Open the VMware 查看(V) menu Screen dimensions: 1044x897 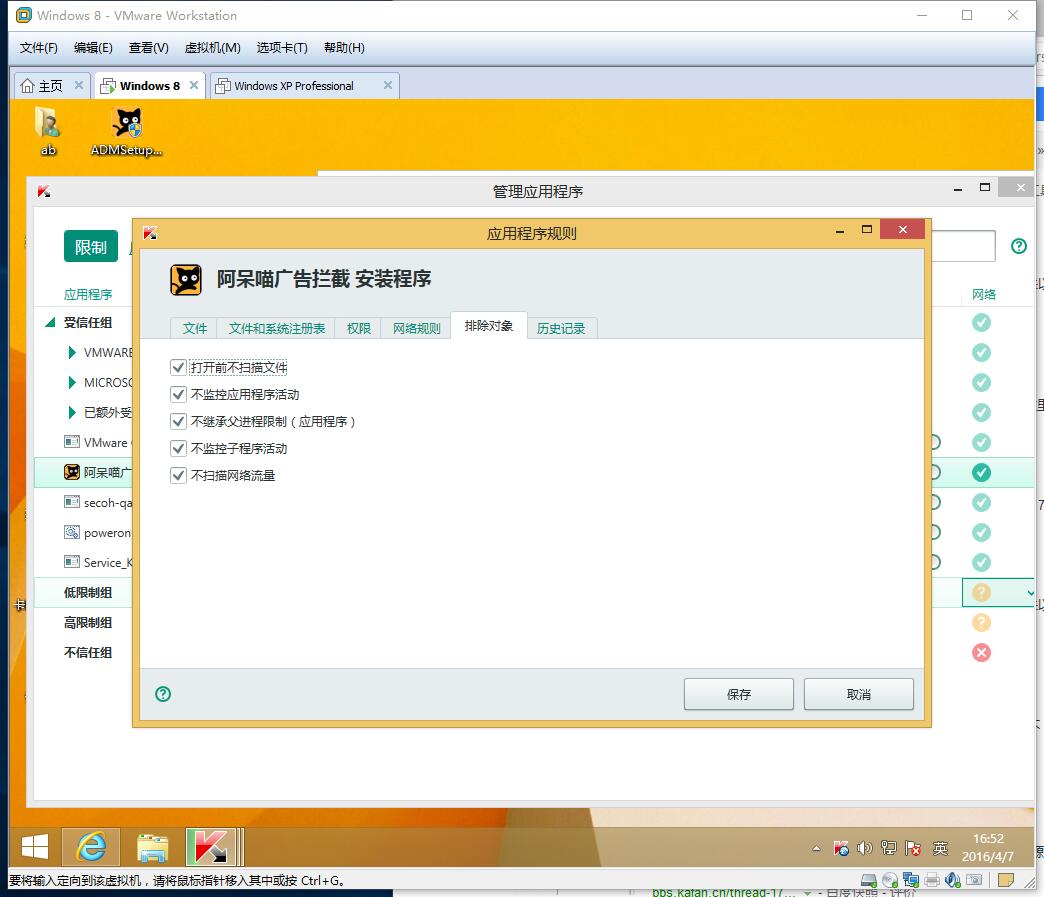[148, 47]
